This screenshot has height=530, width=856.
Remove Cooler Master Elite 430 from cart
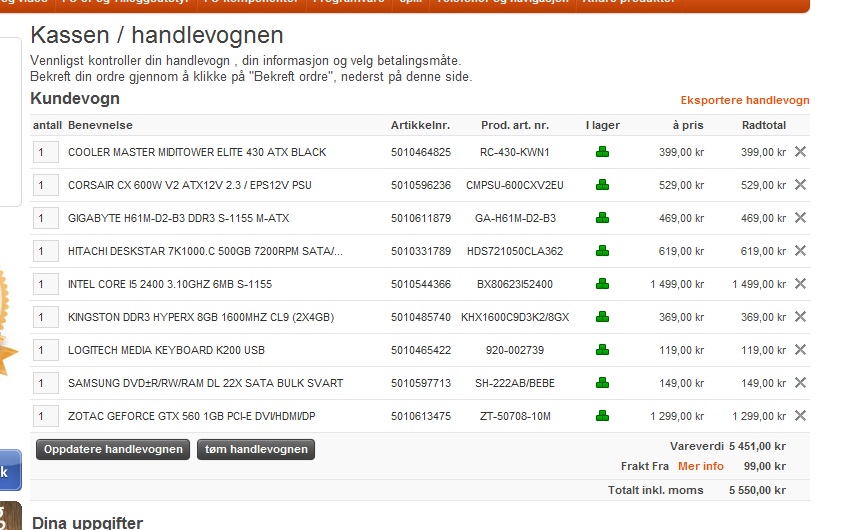[x=800, y=152]
